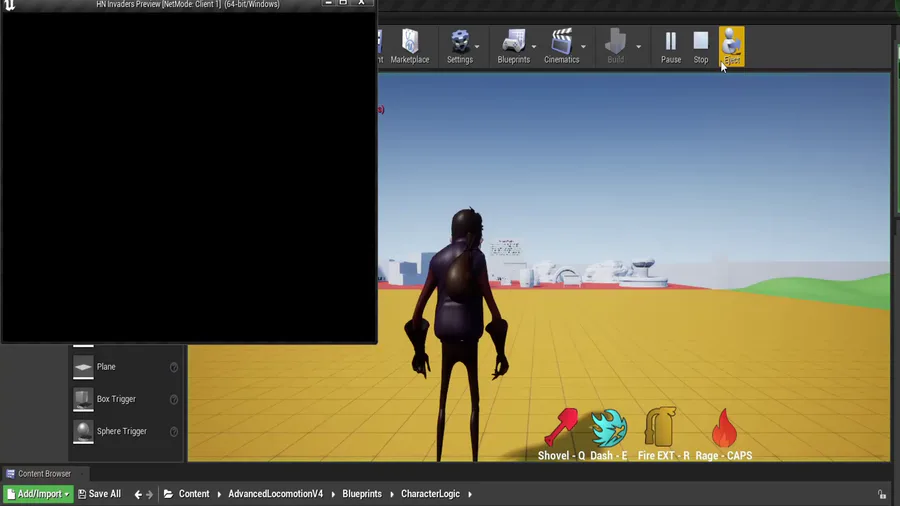Go forward in Content Browser history
The height and width of the screenshot is (506, 900).
150,494
